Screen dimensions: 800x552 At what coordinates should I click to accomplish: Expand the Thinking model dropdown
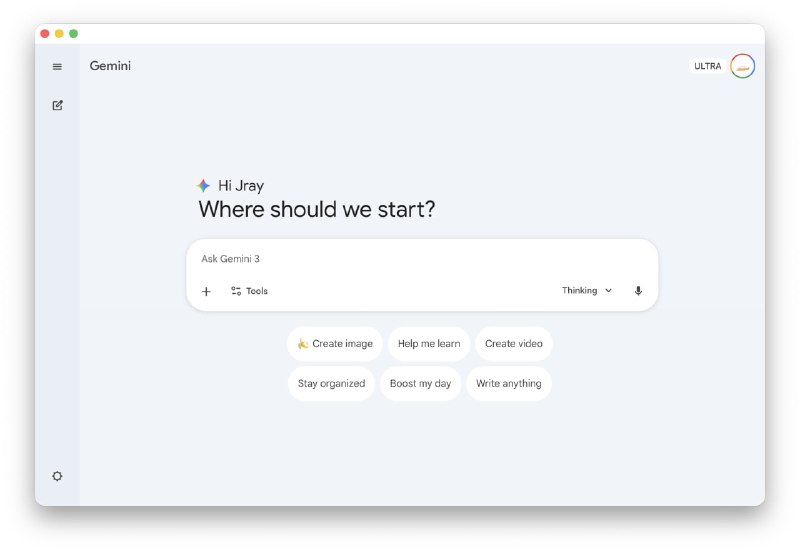587,291
